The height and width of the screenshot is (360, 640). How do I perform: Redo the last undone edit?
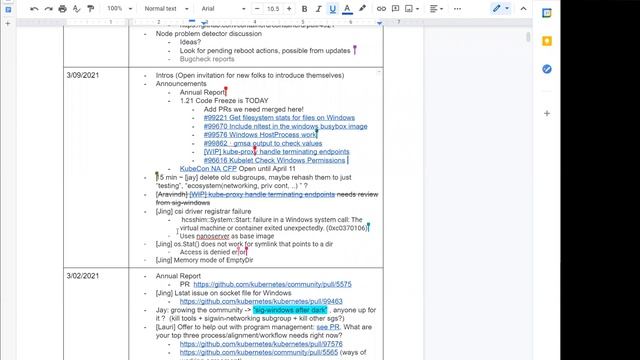pyautogui.click(x=48, y=9)
